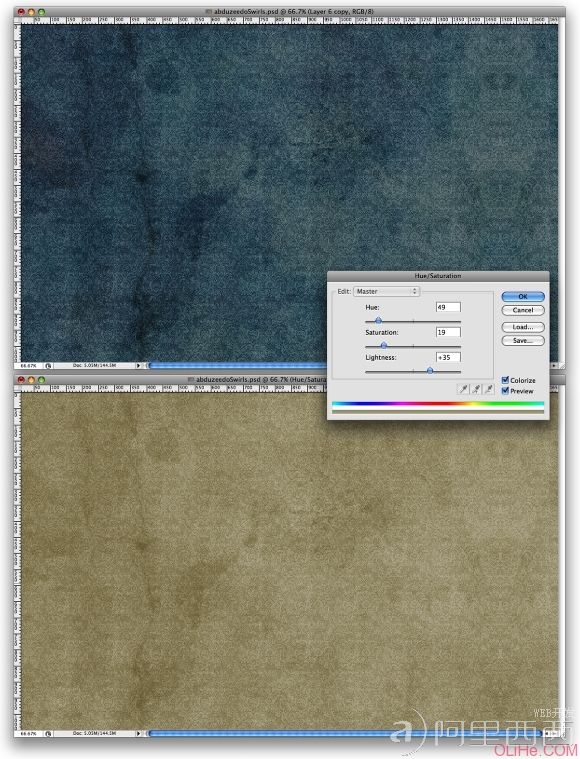Image resolution: width=580 pixels, height=759 pixels.
Task: Open the Edit Master dropdown
Action: click(x=386, y=291)
